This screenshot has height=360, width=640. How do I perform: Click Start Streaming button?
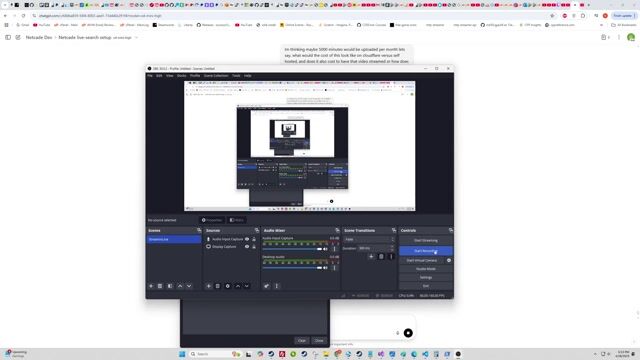(426, 240)
